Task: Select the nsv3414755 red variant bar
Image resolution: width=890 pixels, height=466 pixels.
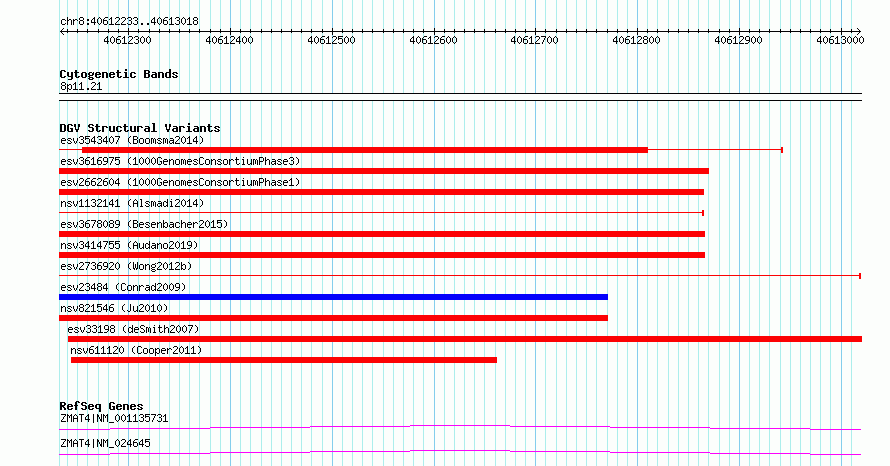Action: (382, 255)
